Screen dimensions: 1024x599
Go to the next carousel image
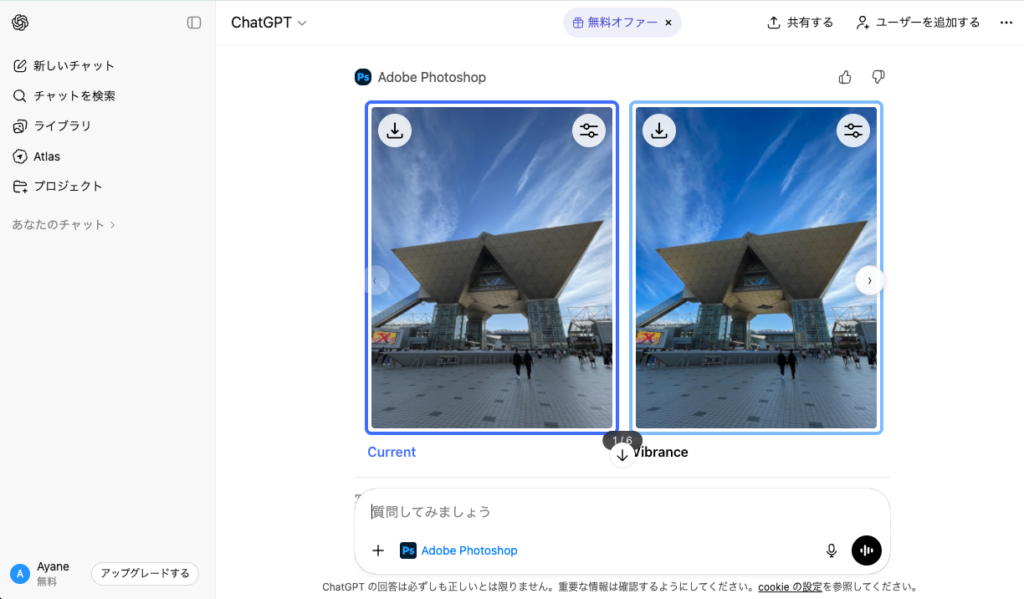pos(869,281)
